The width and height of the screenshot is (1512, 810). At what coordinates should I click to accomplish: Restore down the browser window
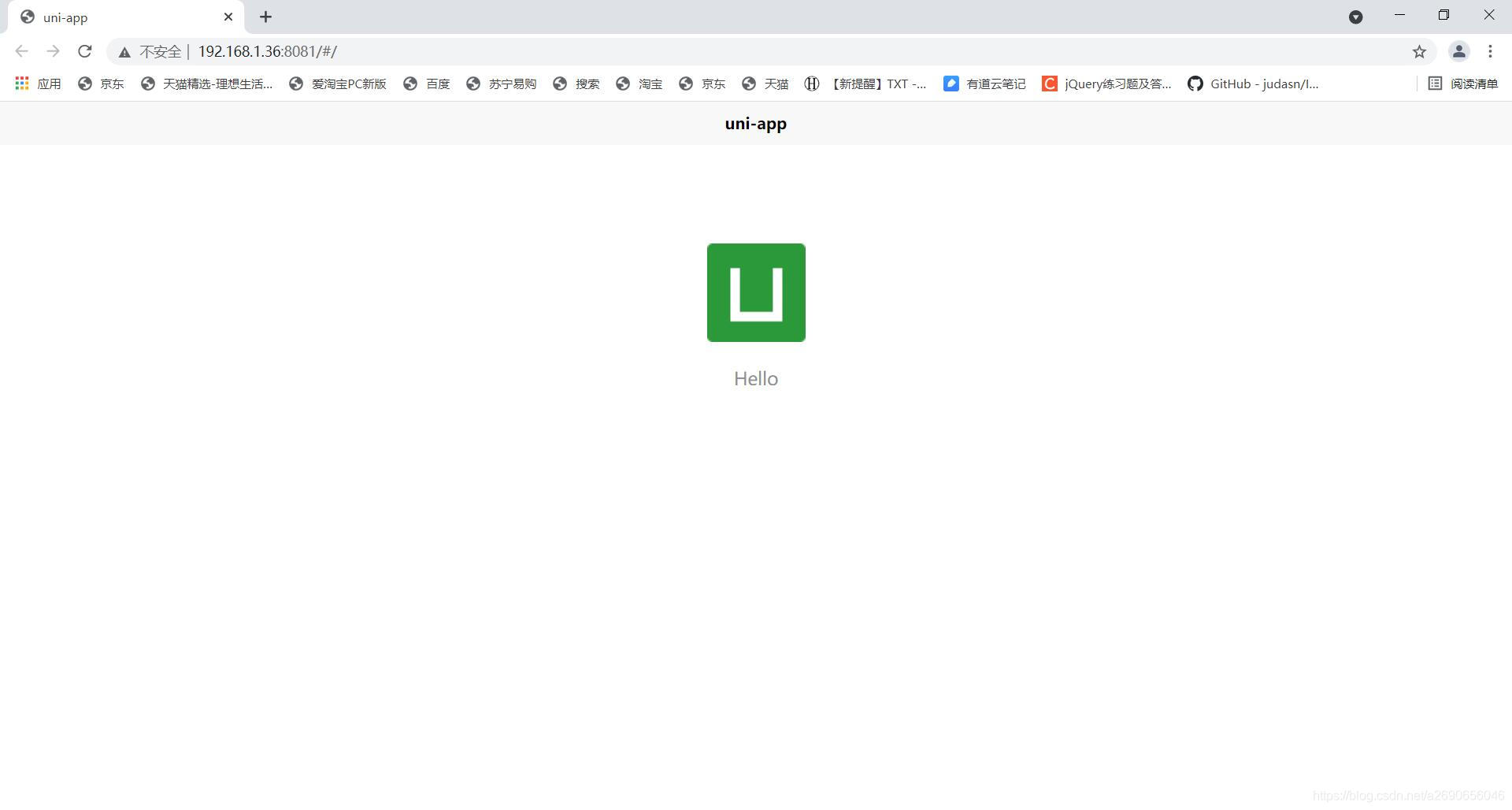1443,15
